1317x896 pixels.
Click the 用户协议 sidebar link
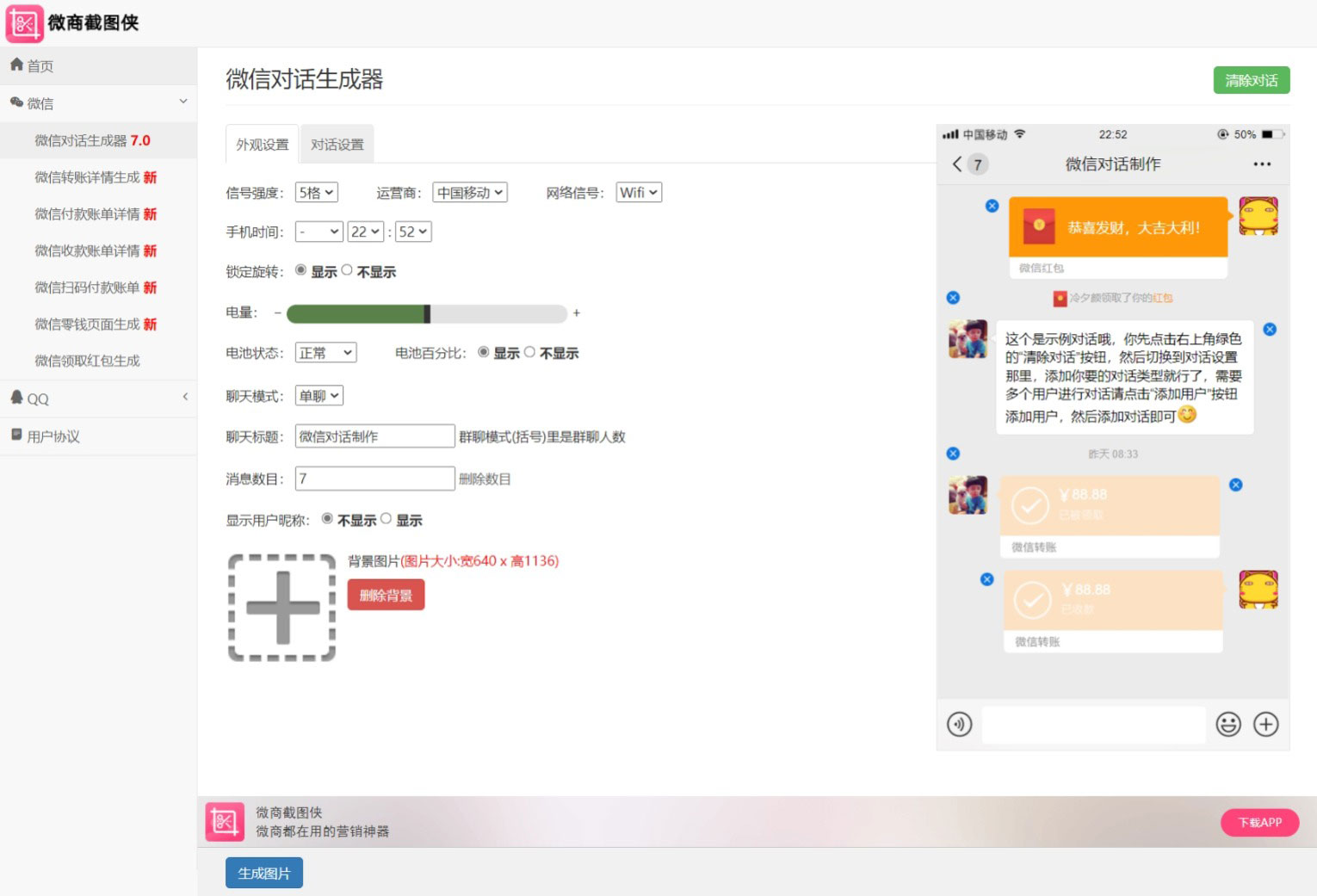53,436
